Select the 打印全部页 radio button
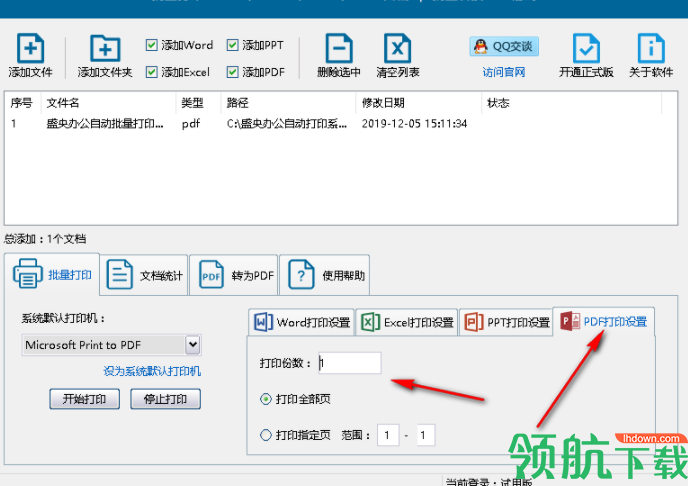The width and height of the screenshot is (688, 486). coord(266,399)
